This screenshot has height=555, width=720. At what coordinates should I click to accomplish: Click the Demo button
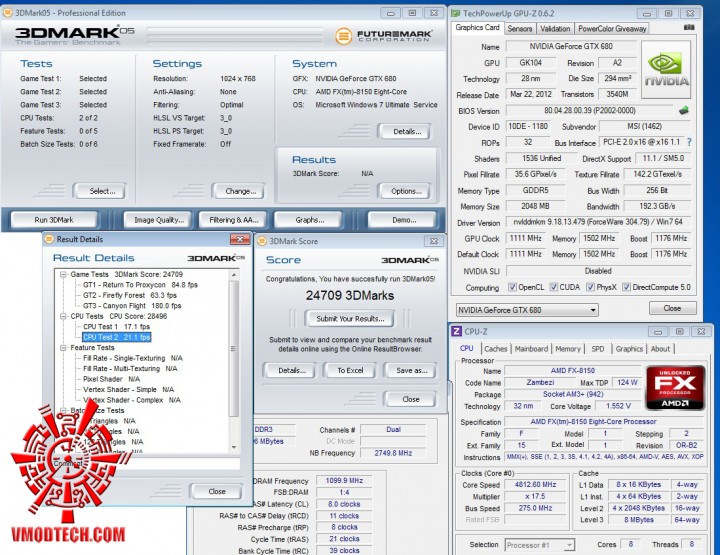(x=404, y=220)
